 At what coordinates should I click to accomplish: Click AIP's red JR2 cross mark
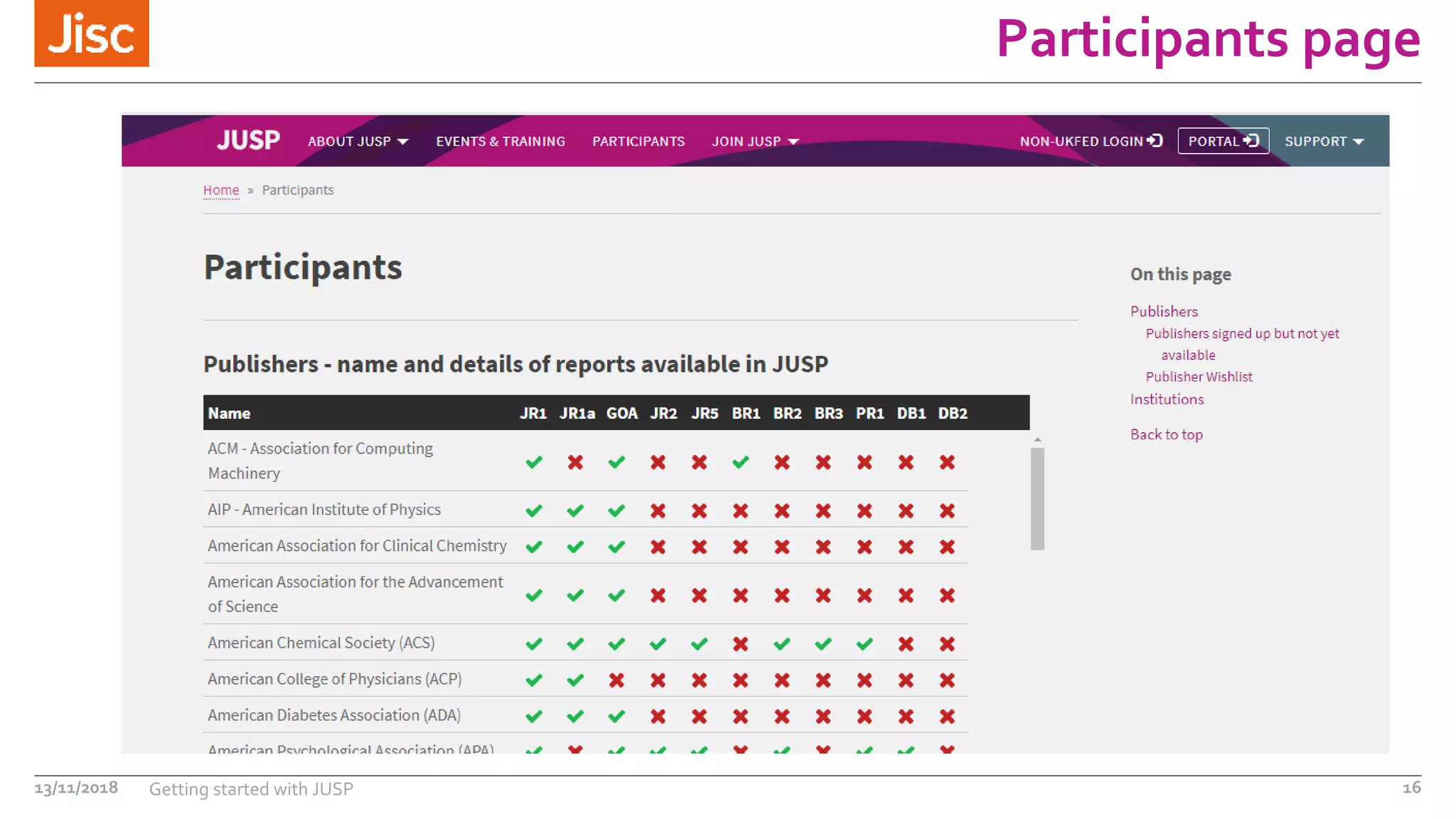click(x=658, y=510)
